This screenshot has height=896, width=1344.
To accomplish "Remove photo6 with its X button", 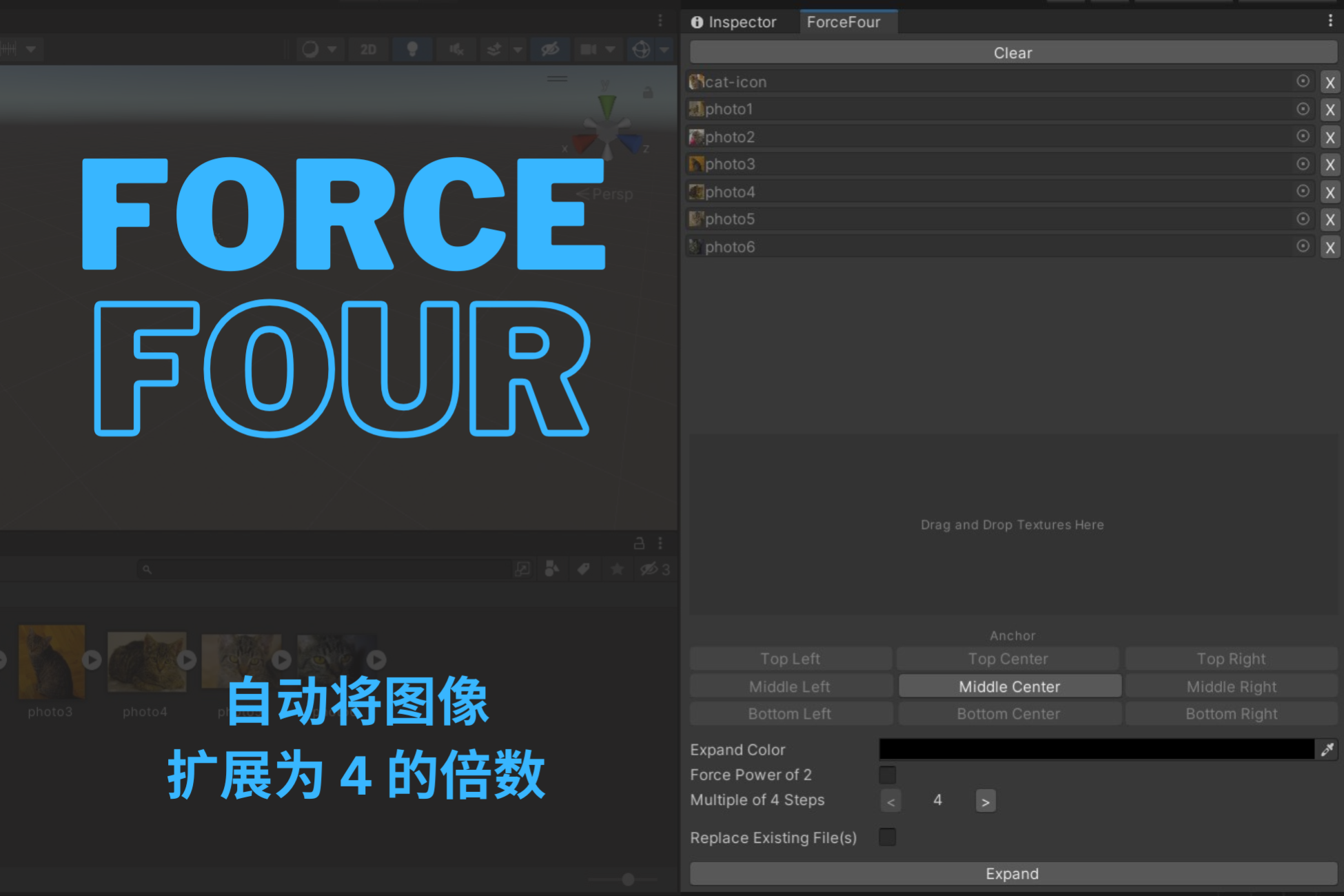I will [1330, 247].
